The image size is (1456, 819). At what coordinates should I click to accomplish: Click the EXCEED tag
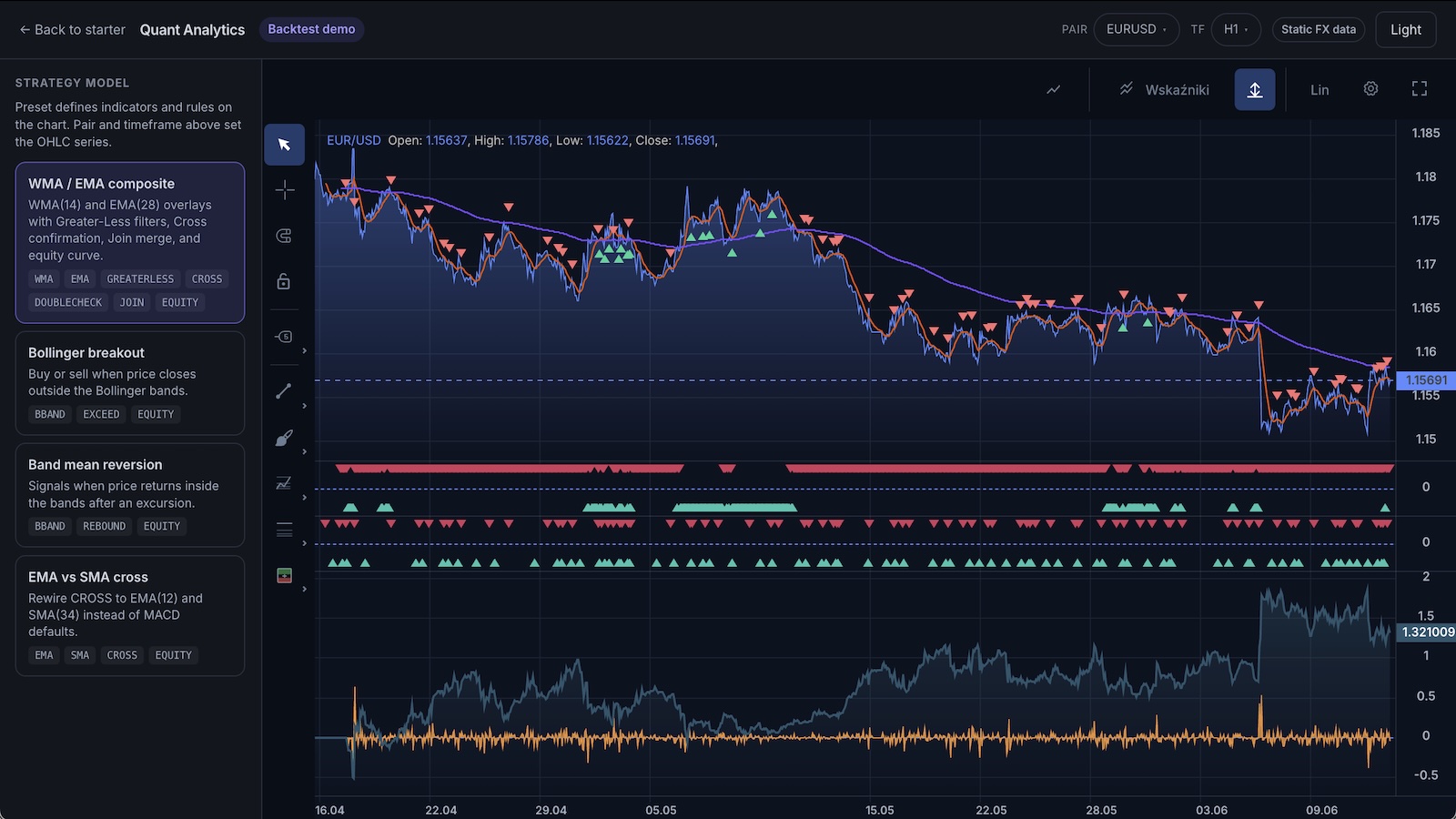(x=101, y=414)
